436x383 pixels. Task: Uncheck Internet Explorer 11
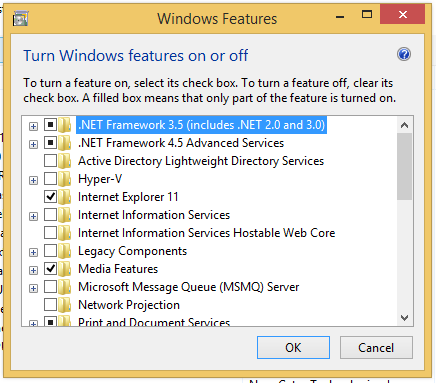50,197
